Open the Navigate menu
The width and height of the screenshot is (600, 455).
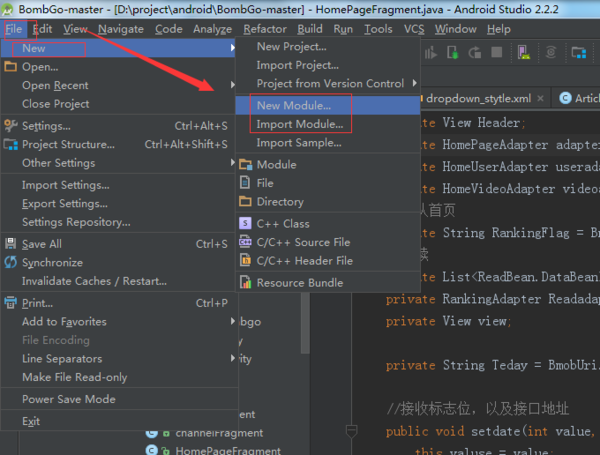coord(121,29)
